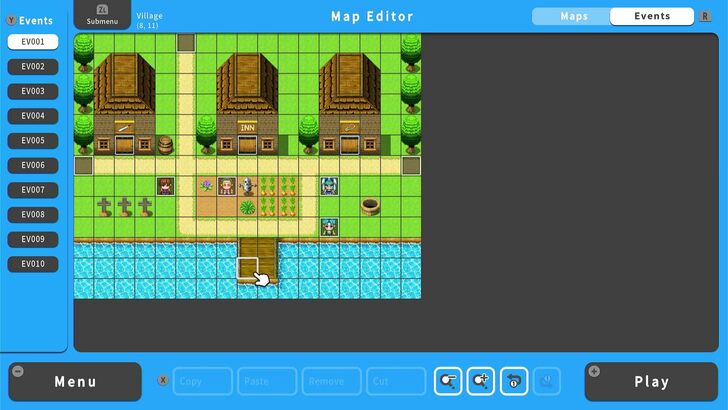Select the red-haired character event on the map

click(x=165, y=186)
